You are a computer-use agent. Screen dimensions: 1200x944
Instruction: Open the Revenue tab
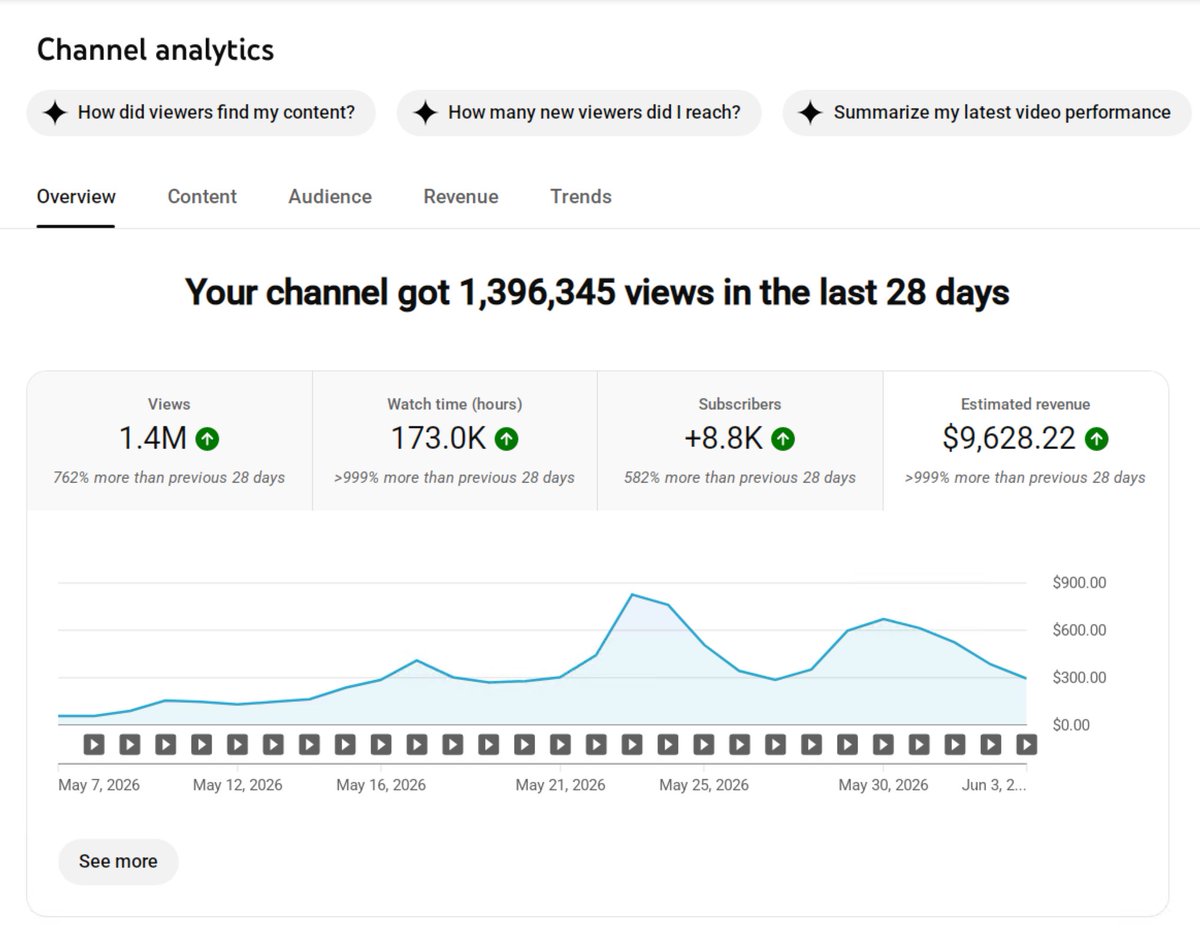tap(461, 197)
